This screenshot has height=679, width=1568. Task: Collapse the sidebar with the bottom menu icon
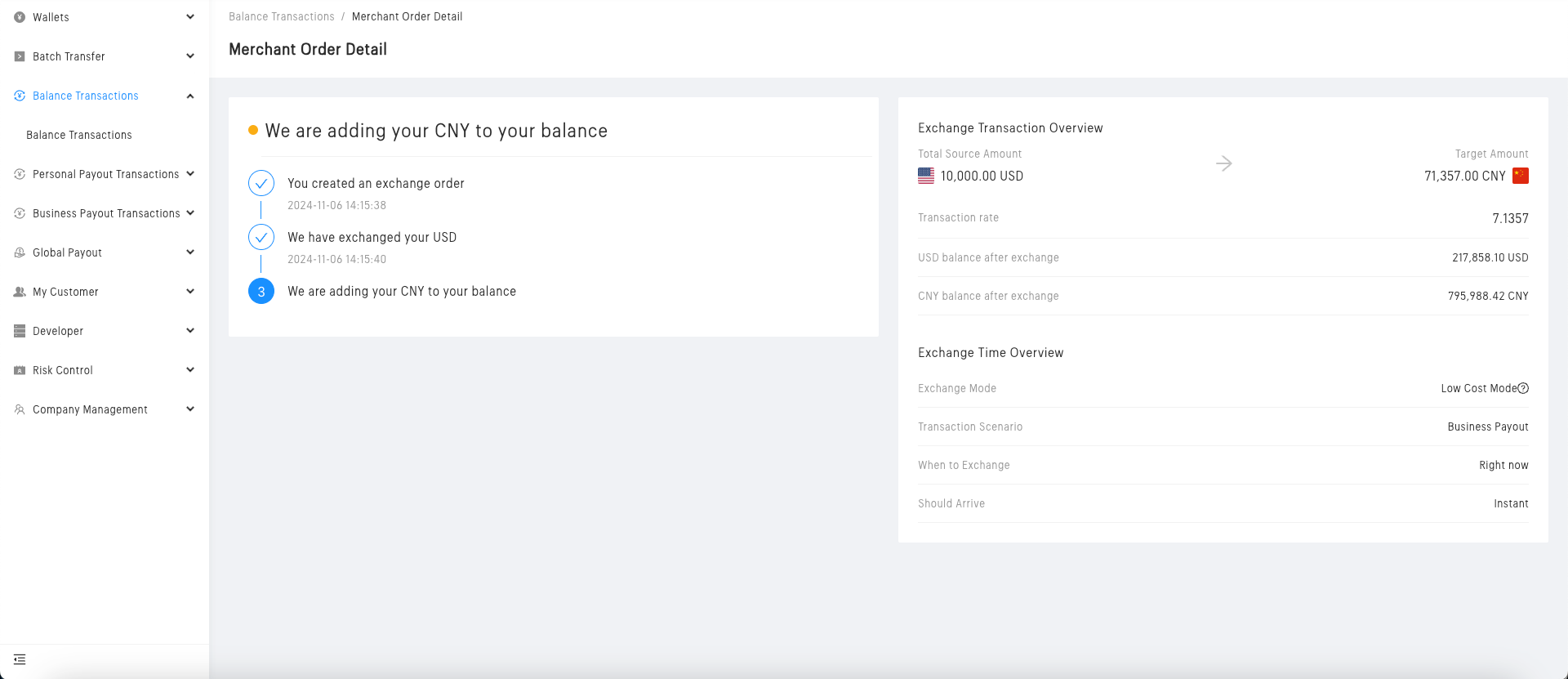[x=20, y=659]
